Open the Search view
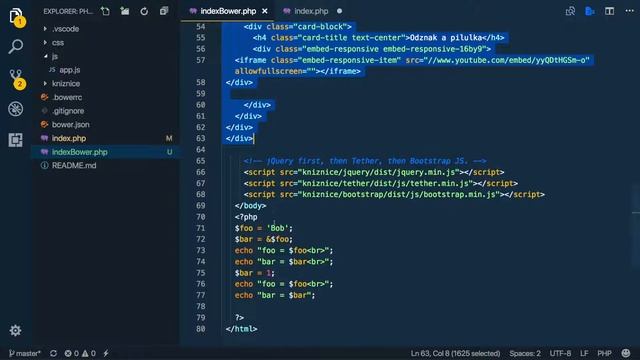Screen dimensions: 640x360 coord(16,47)
